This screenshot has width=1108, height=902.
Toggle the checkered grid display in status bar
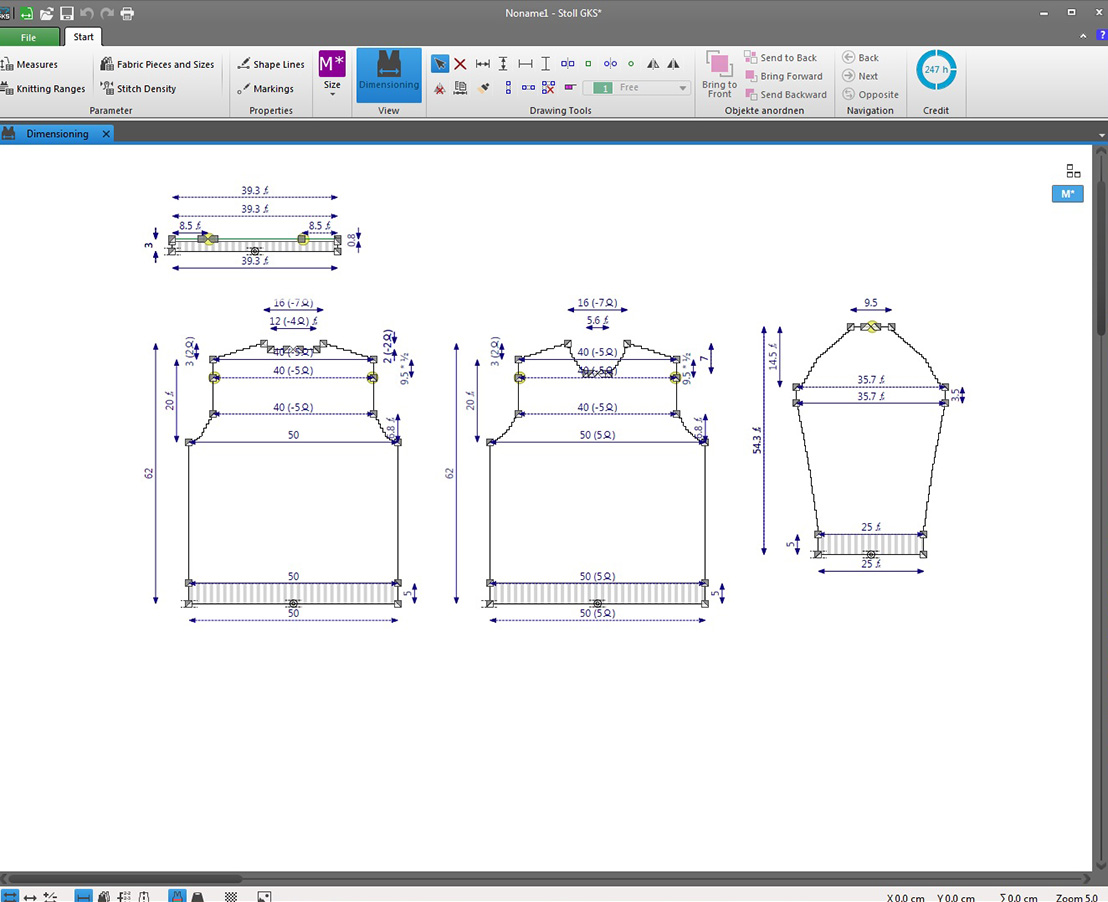coord(231,897)
